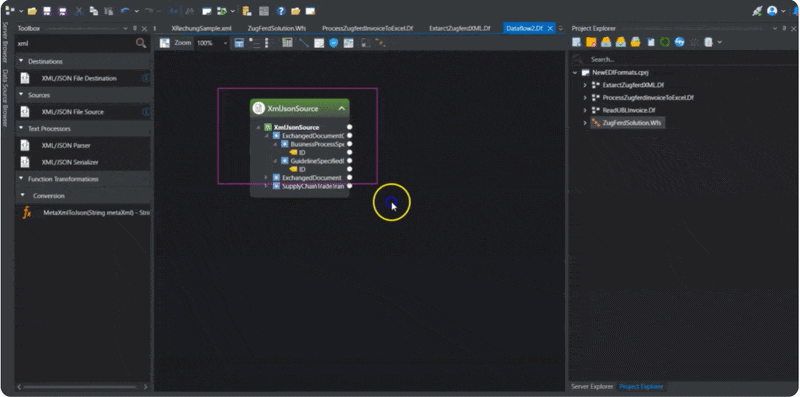The height and width of the screenshot is (397, 800).
Task: Click the blue shield icon in designer toolbar
Action: [x=334, y=43]
